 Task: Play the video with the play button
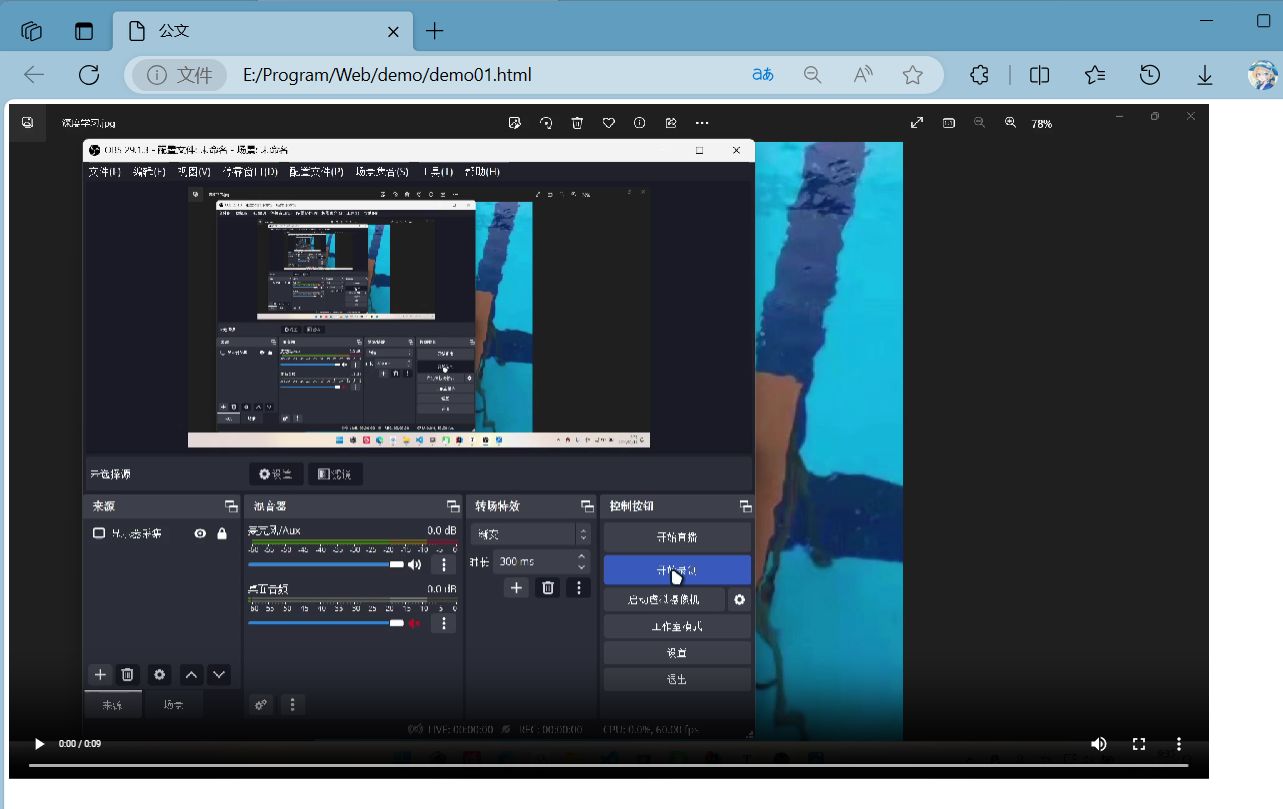[x=39, y=744]
